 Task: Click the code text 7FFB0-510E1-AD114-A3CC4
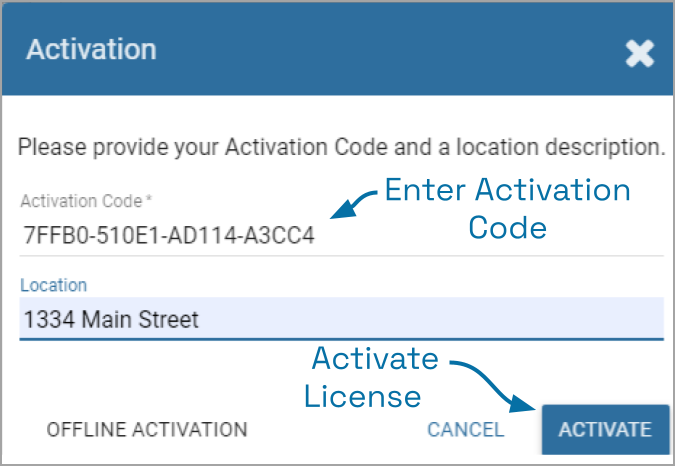click(x=168, y=237)
